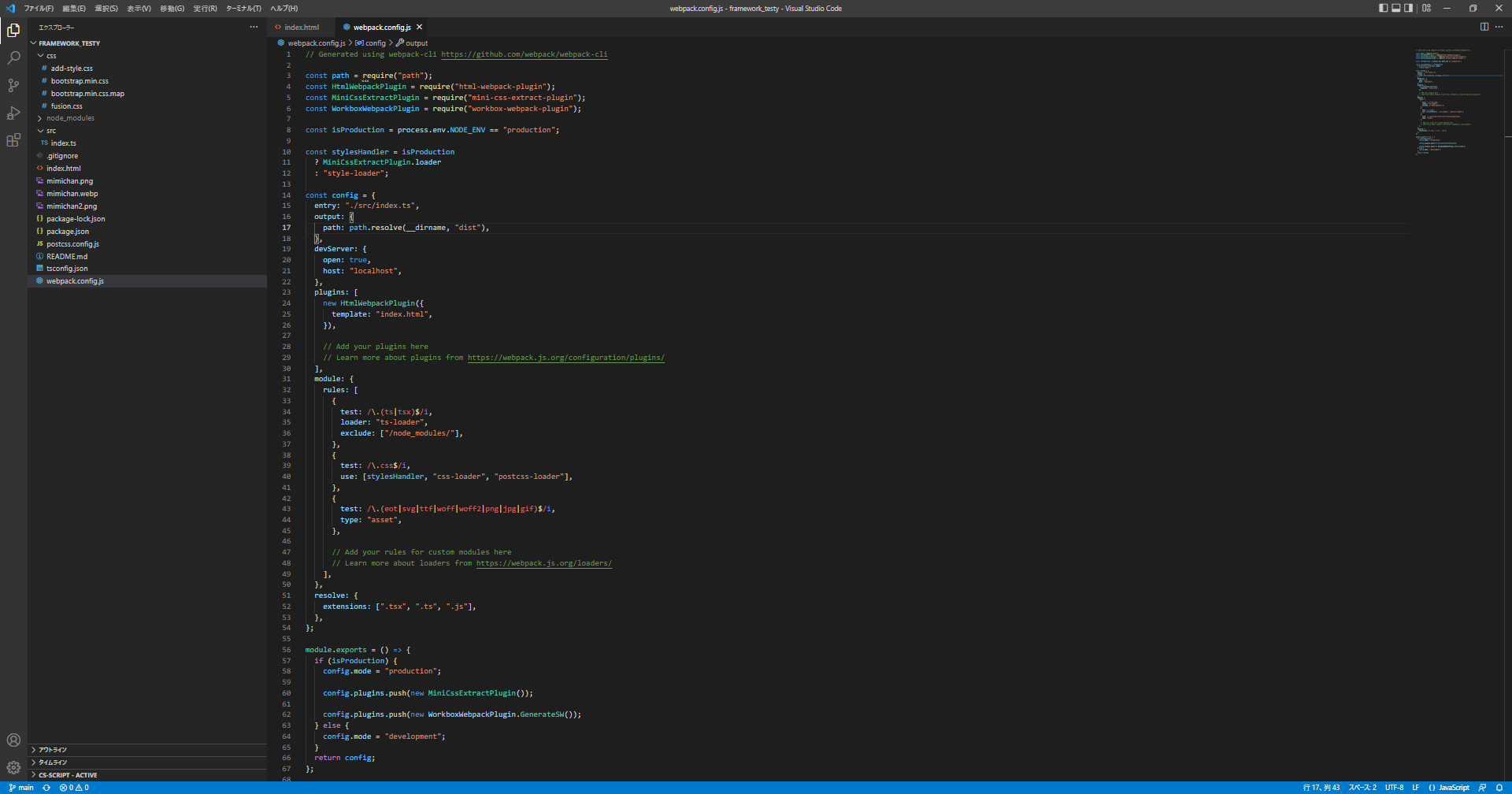Viewport: 1512px width, 794px height.
Task: Open editor more actions ellipsis menu
Action: click(1499, 27)
